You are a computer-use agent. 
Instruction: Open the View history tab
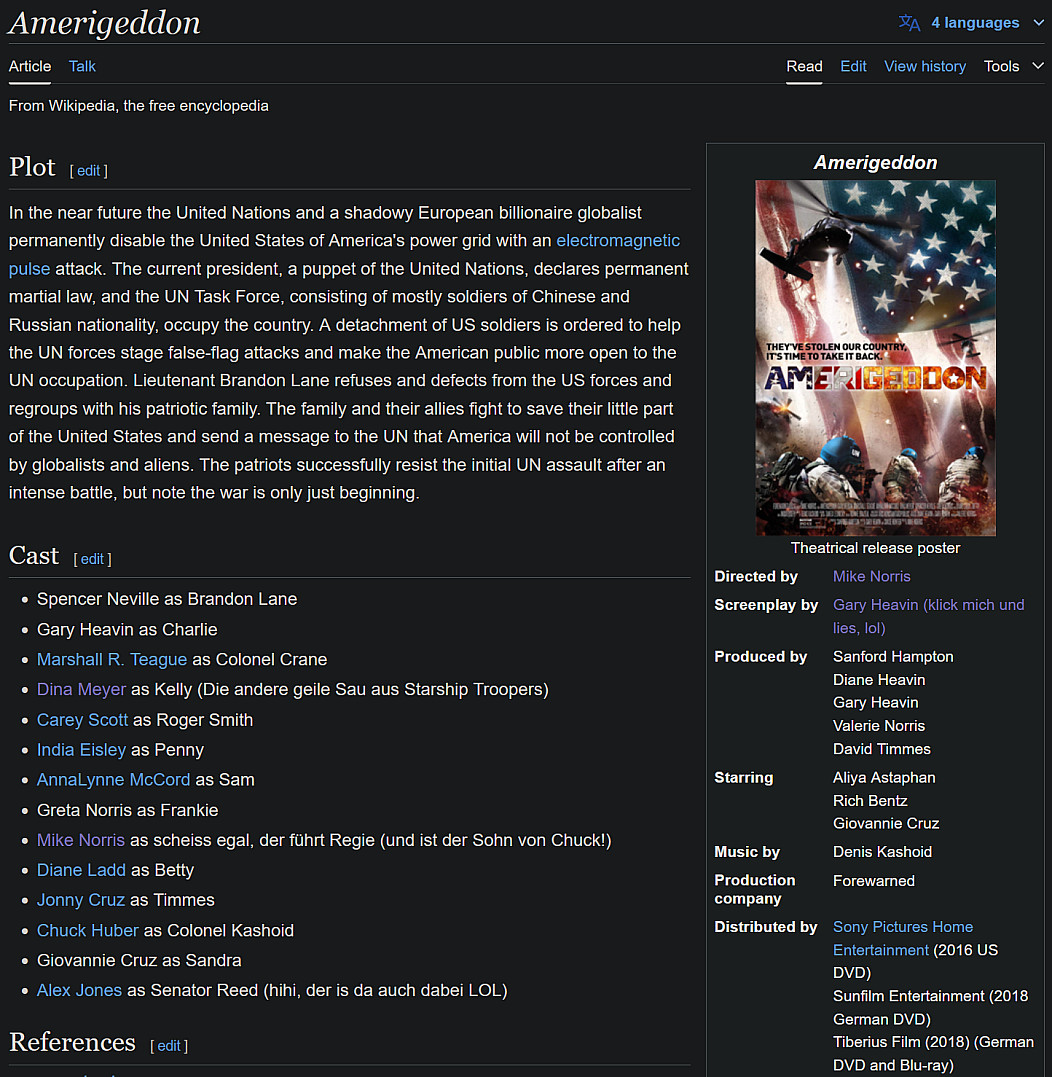pyautogui.click(x=924, y=66)
